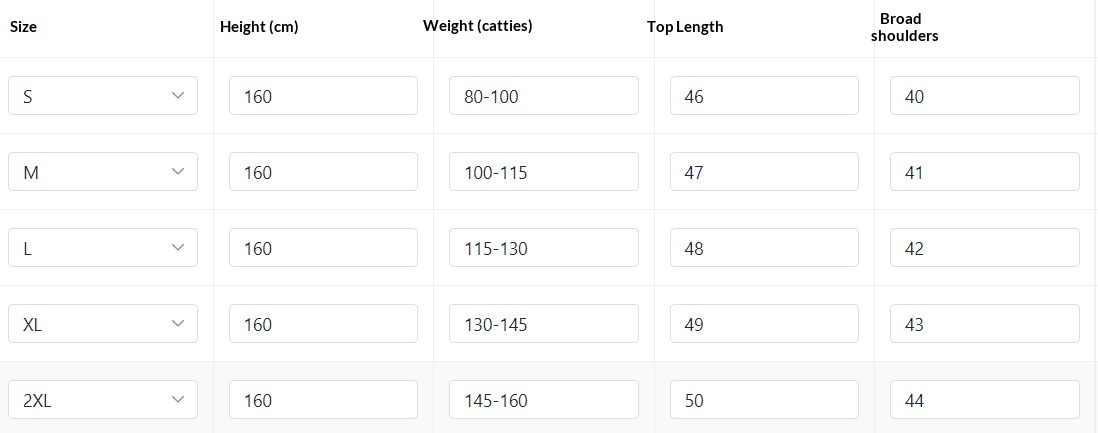
Task: Click the weight field showing 130-145
Action: point(543,324)
